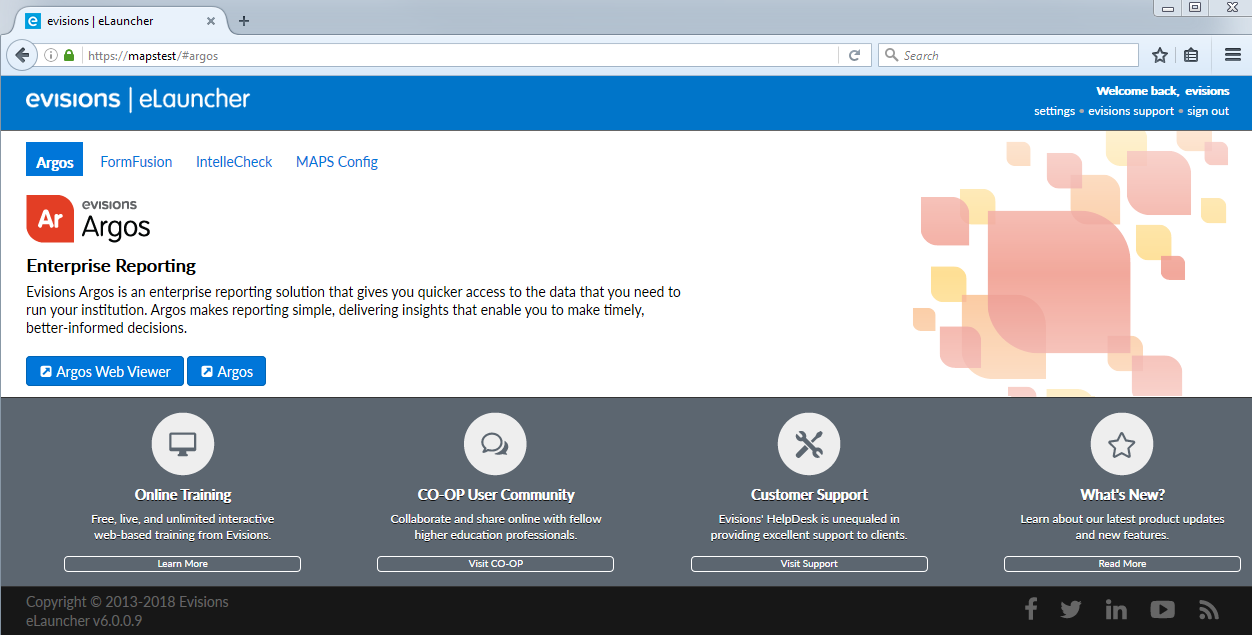The height and width of the screenshot is (635, 1252).
Task: Launch Argos Web Viewer
Action: 105,371
